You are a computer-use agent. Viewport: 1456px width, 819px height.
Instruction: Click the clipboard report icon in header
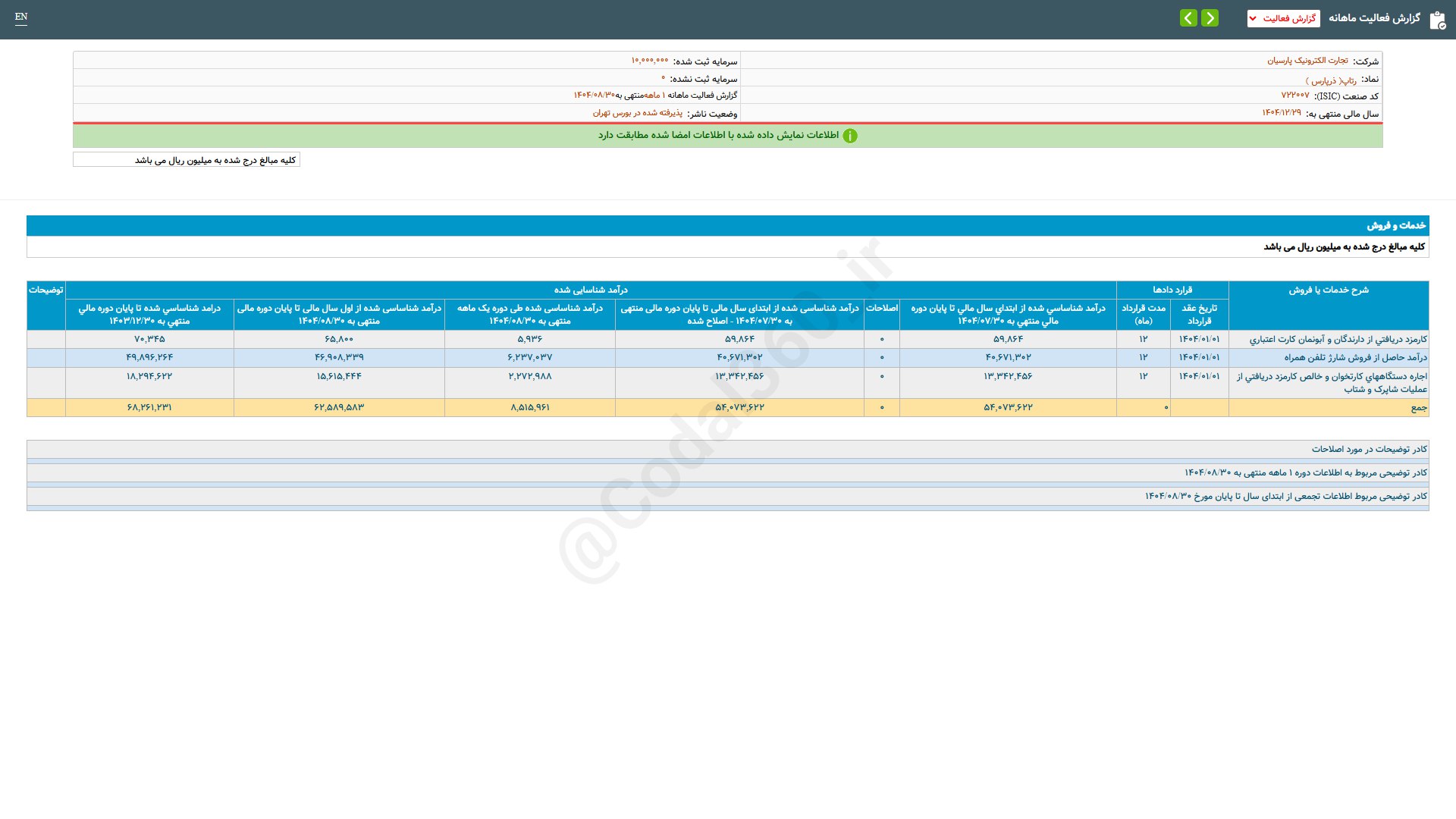tap(1437, 20)
